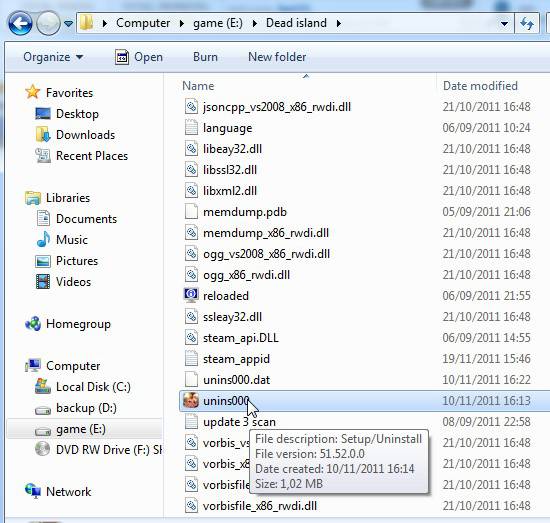Open the recent pages dropdown arrow
The image size is (550, 523).
[68, 24]
